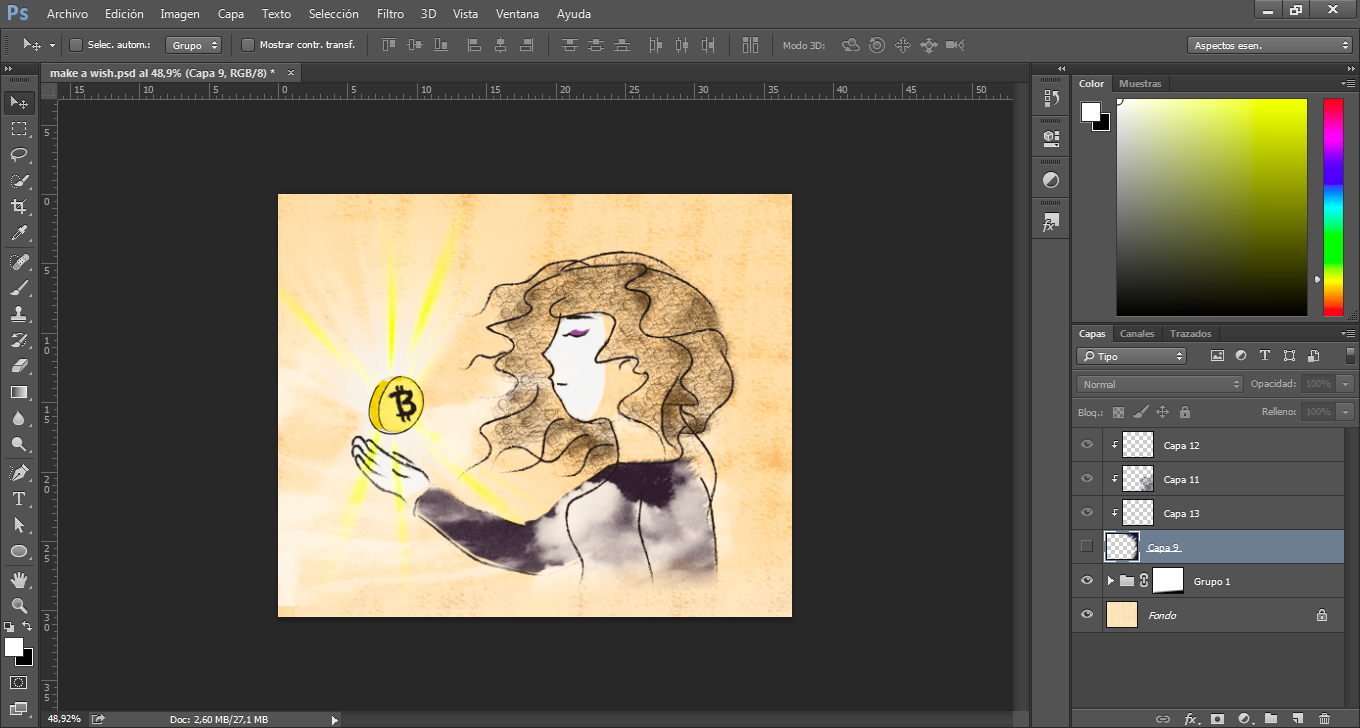Switch to the Canales tab
1360x728 pixels.
pos(1136,333)
